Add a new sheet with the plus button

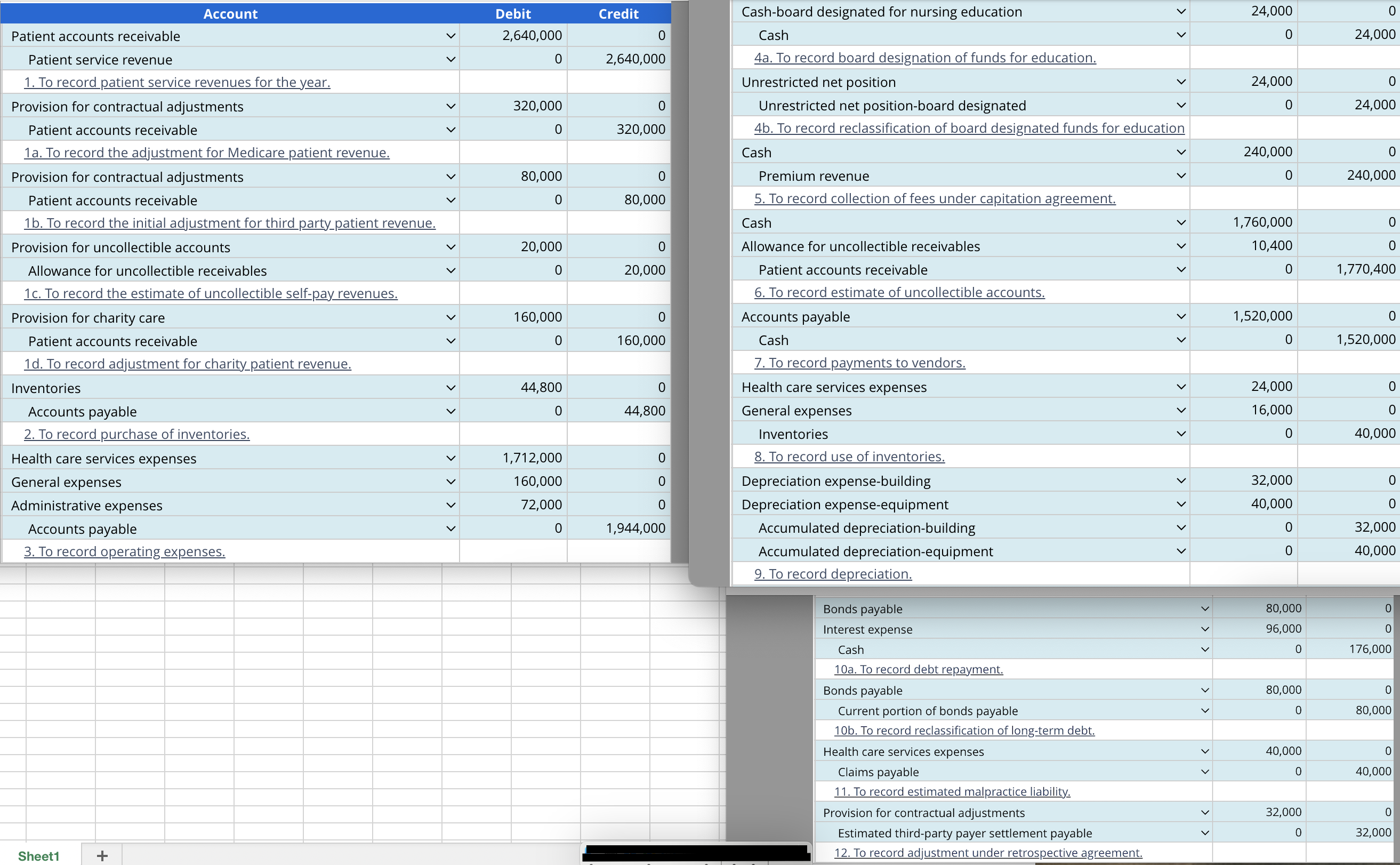pyautogui.click(x=102, y=855)
